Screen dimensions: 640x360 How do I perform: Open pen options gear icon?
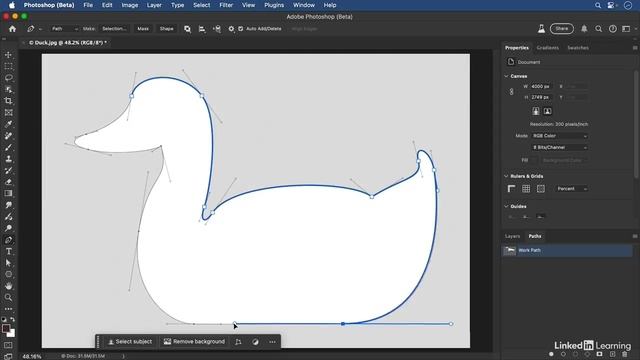coord(231,29)
